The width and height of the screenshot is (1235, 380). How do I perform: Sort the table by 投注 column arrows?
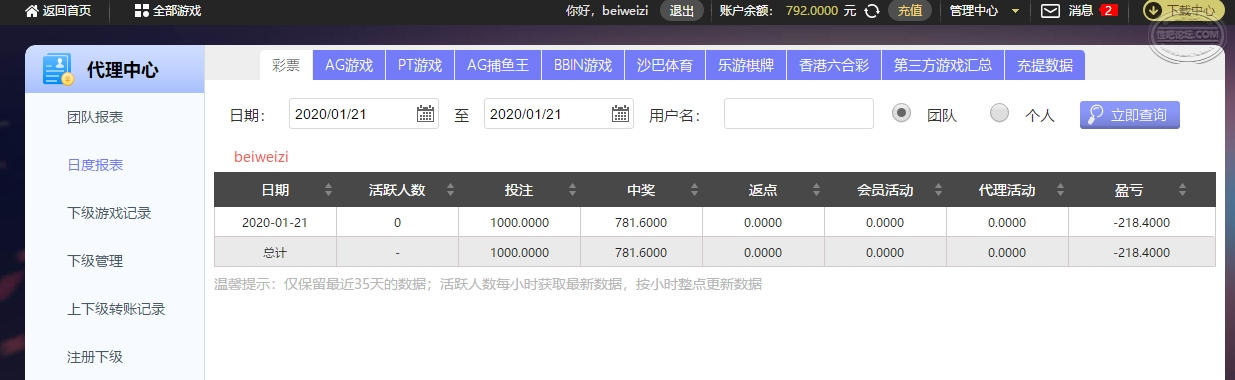[x=572, y=190]
